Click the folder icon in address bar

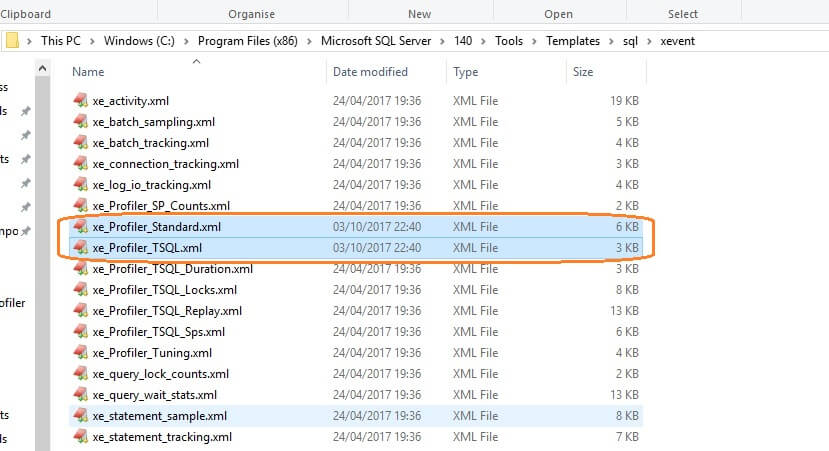13,41
